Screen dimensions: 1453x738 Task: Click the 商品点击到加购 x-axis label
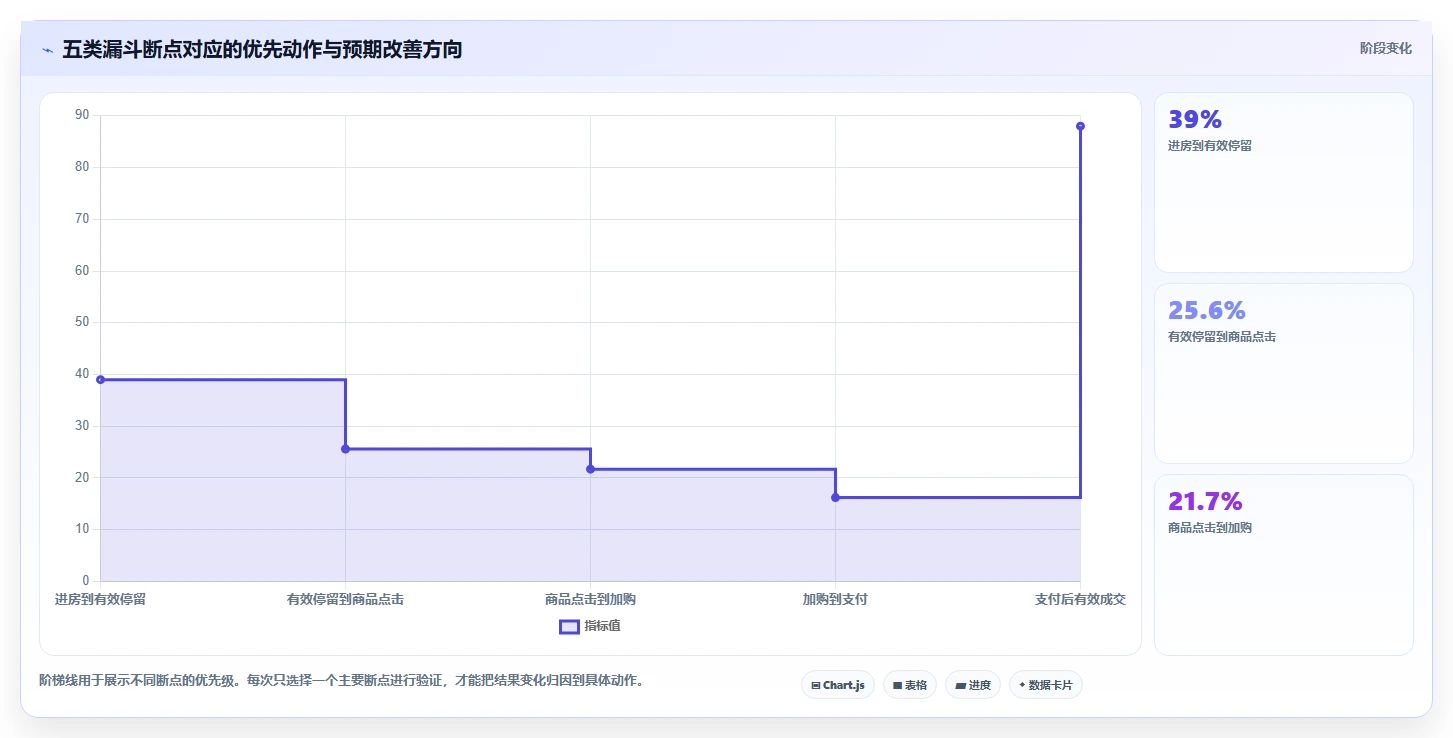click(x=590, y=600)
